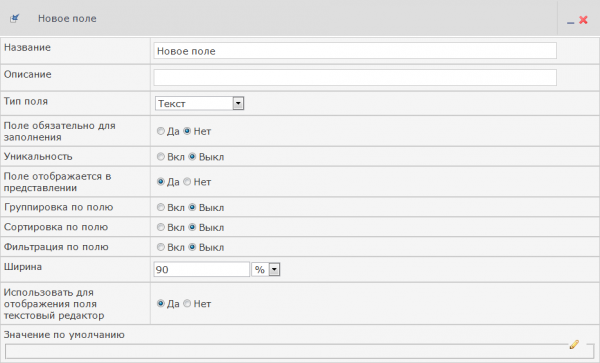This screenshot has width=600, height=363.
Task: Select 'Да' for Поле отображается в представлении
Action: 161,182
